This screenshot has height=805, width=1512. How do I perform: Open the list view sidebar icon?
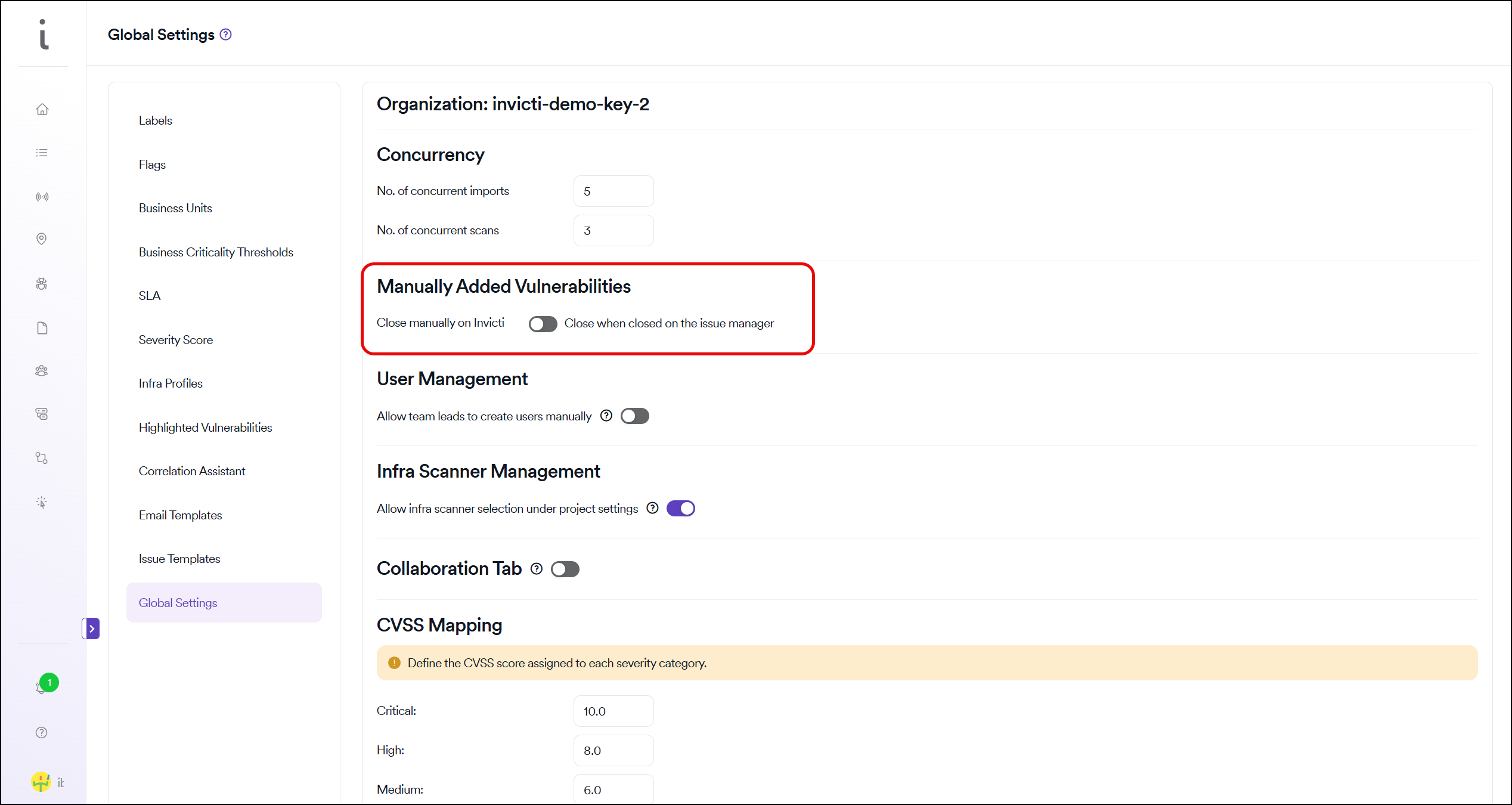[42, 153]
